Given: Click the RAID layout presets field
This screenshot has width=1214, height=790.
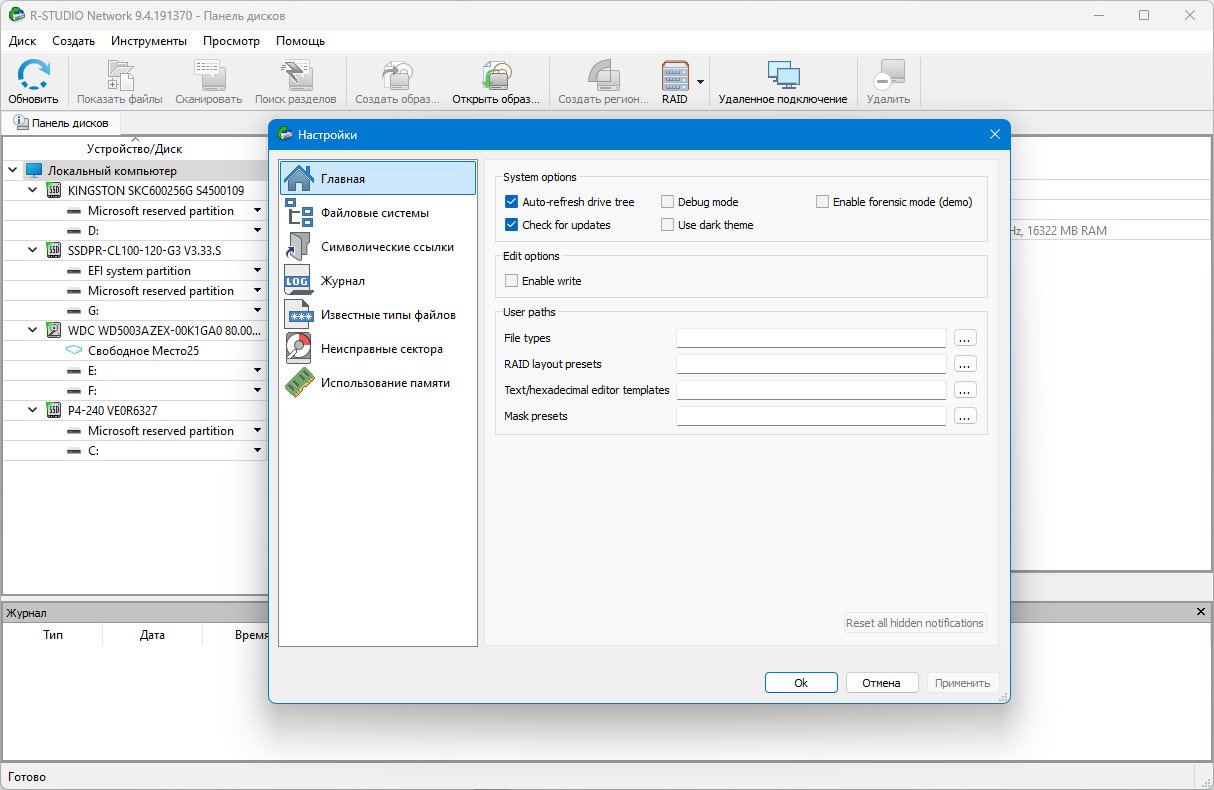Looking at the screenshot, I should pos(811,364).
